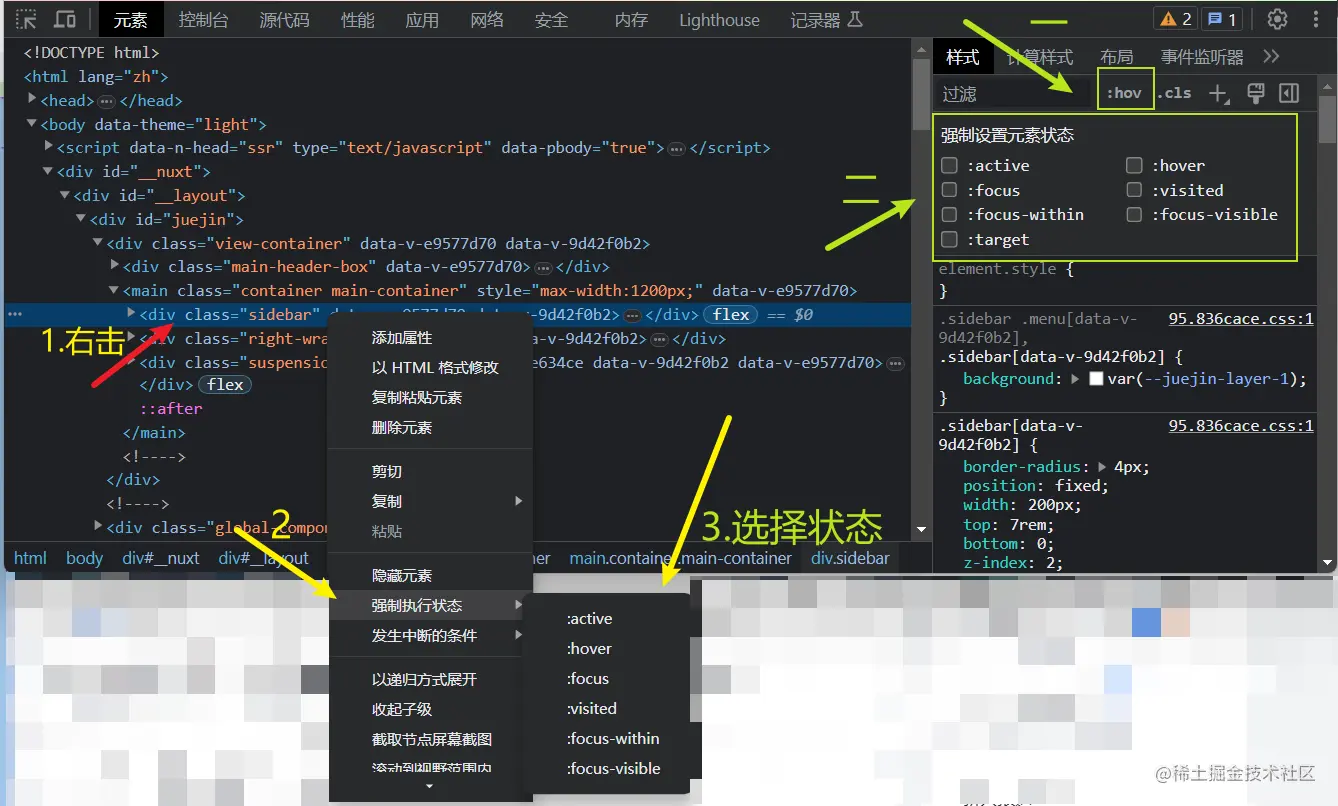Choose 隐藏元素 from context menu
1338x806 pixels.
402,576
